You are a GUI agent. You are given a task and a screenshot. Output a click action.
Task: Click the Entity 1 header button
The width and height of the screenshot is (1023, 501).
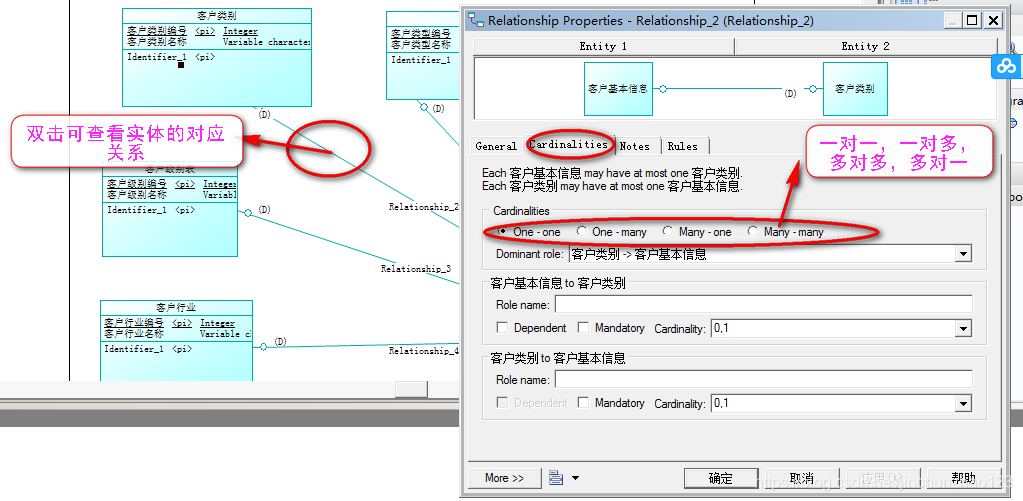click(603, 46)
